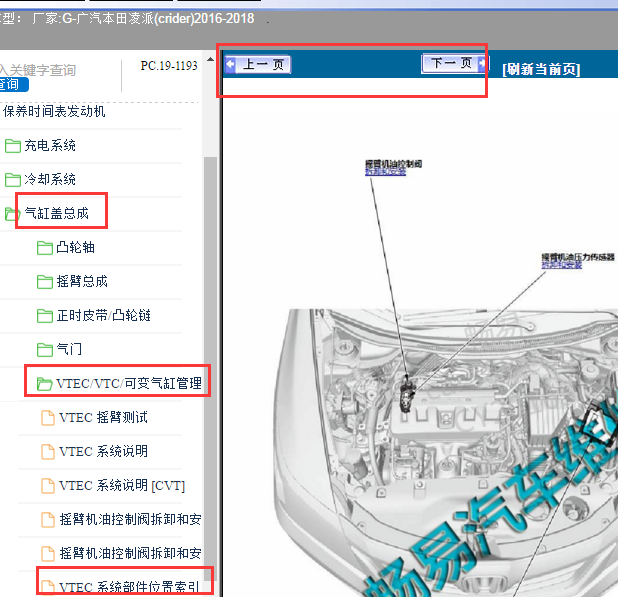Click the 摇臂总成 folder icon

tap(45, 282)
